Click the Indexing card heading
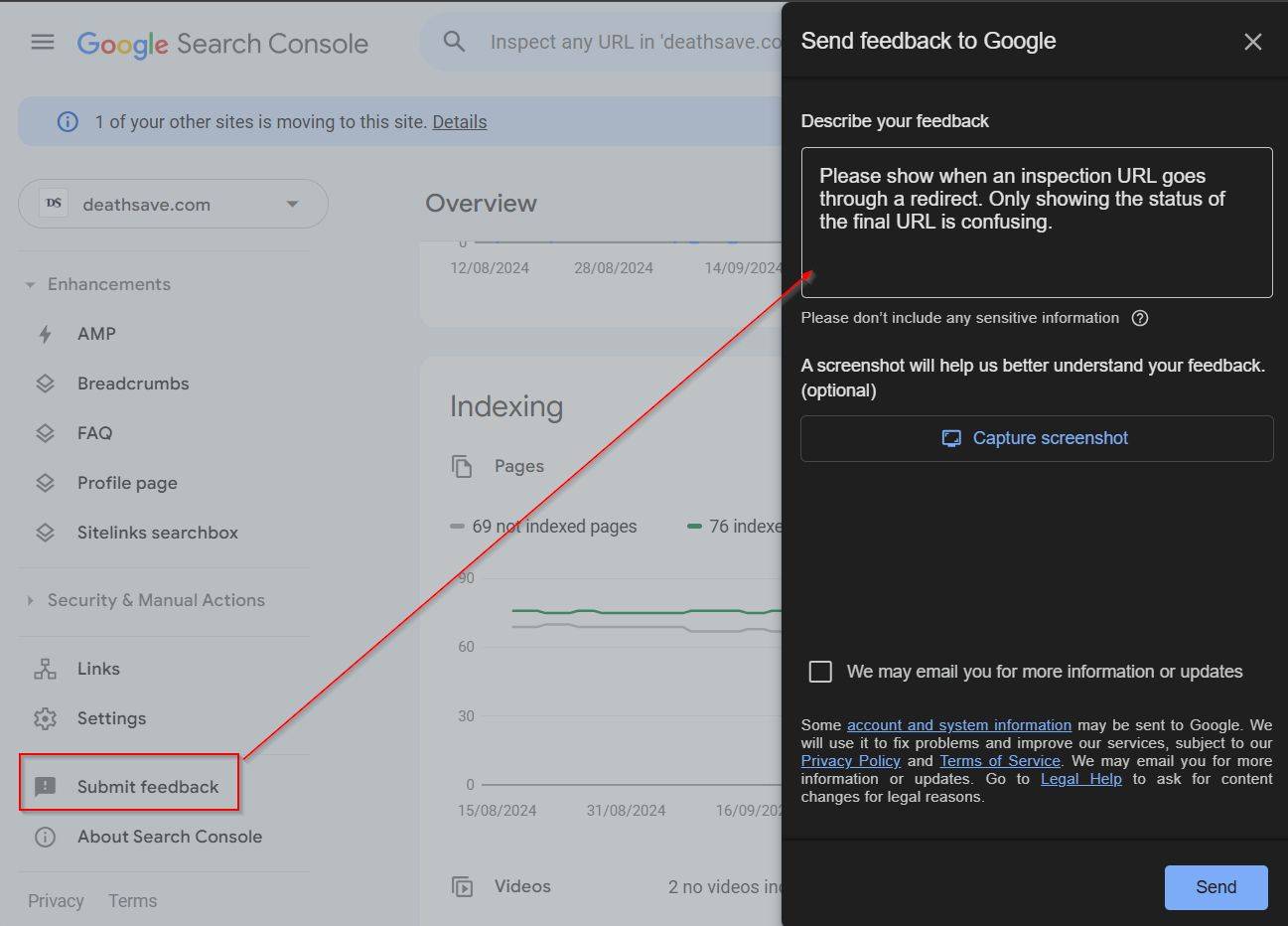This screenshot has width=1288, height=926. click(x=506, y=406)
